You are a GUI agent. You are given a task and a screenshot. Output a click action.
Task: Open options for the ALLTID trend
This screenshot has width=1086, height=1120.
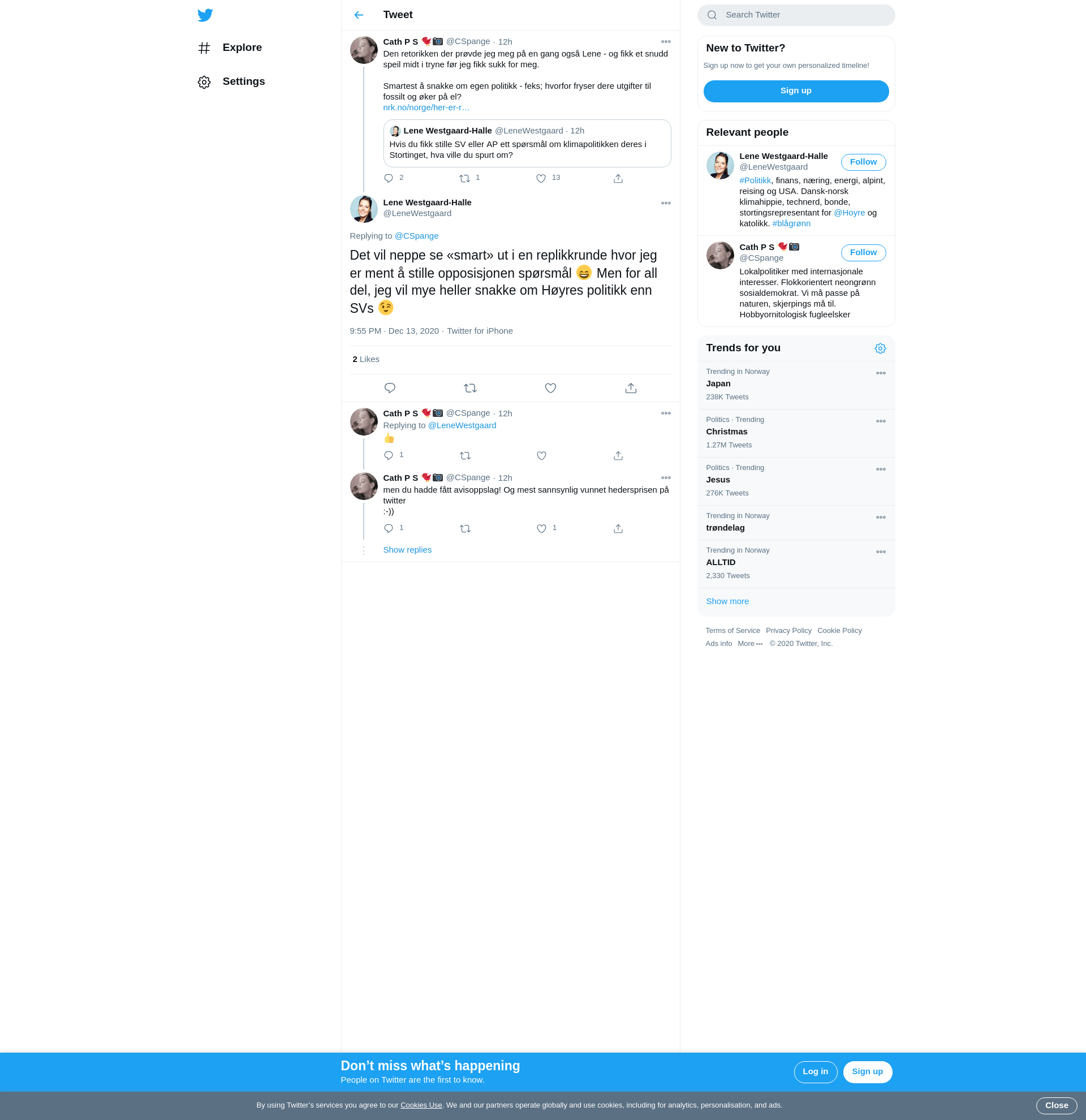pyautogui.click(x=881, y=552)
